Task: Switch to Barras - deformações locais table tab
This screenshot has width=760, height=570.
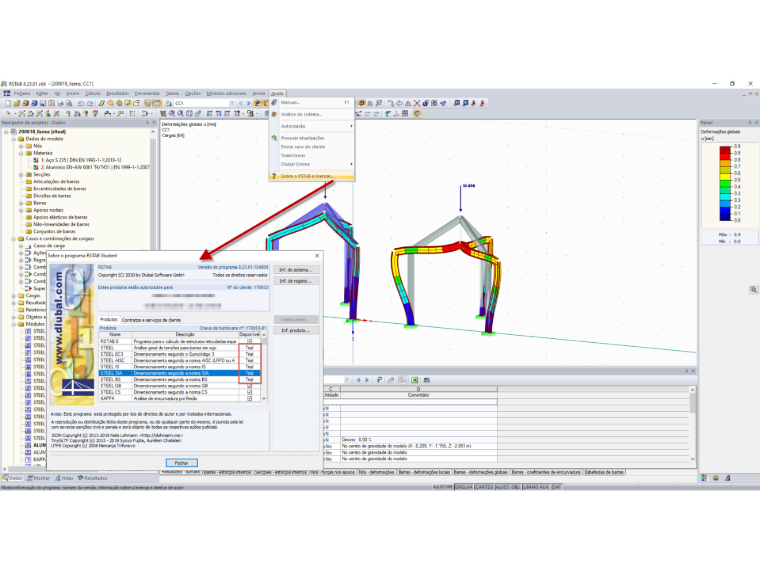Action: 424,472
